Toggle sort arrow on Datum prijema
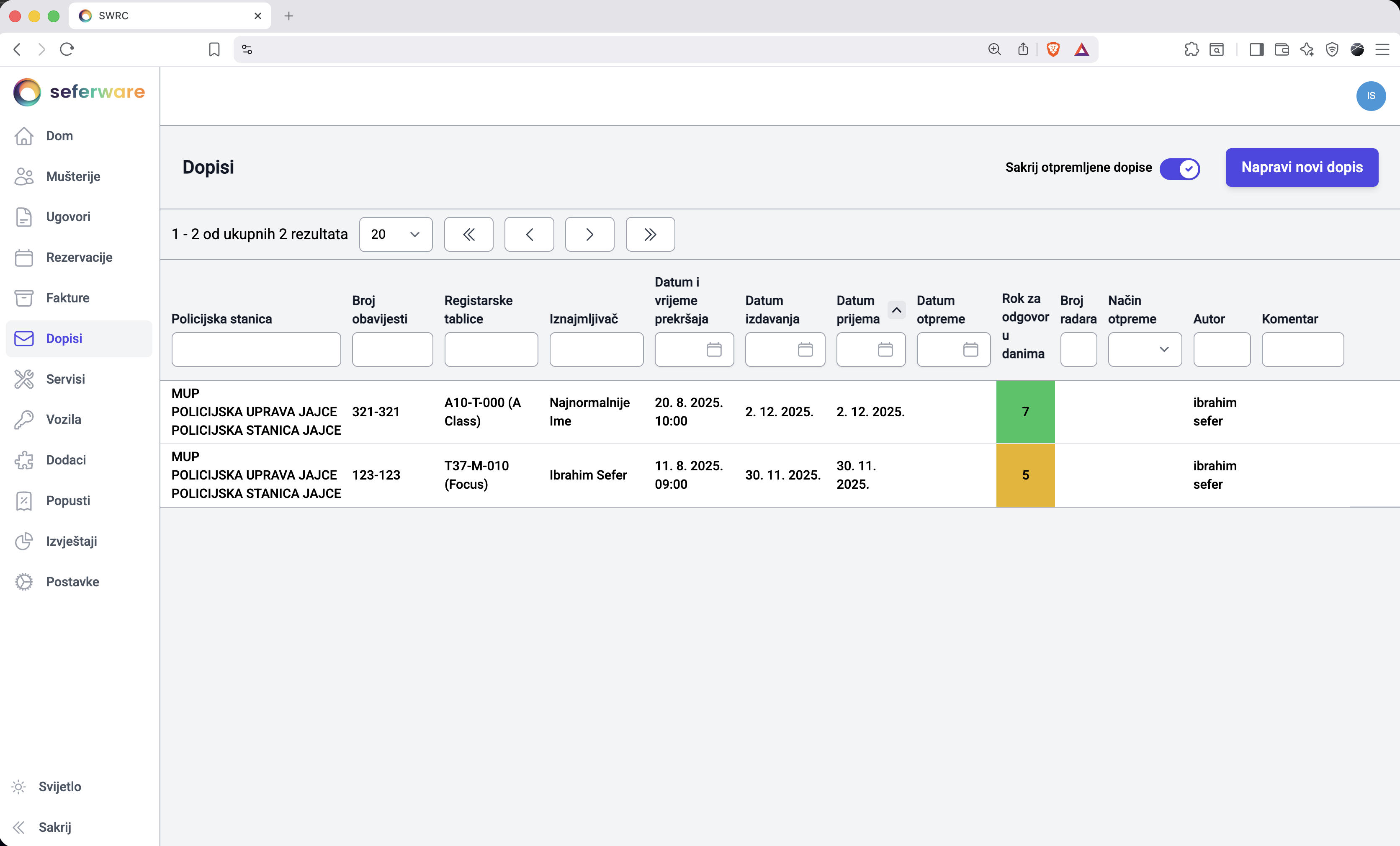Screen dimensions: 1400x846 pyautogui.click(x=896, y=310)
